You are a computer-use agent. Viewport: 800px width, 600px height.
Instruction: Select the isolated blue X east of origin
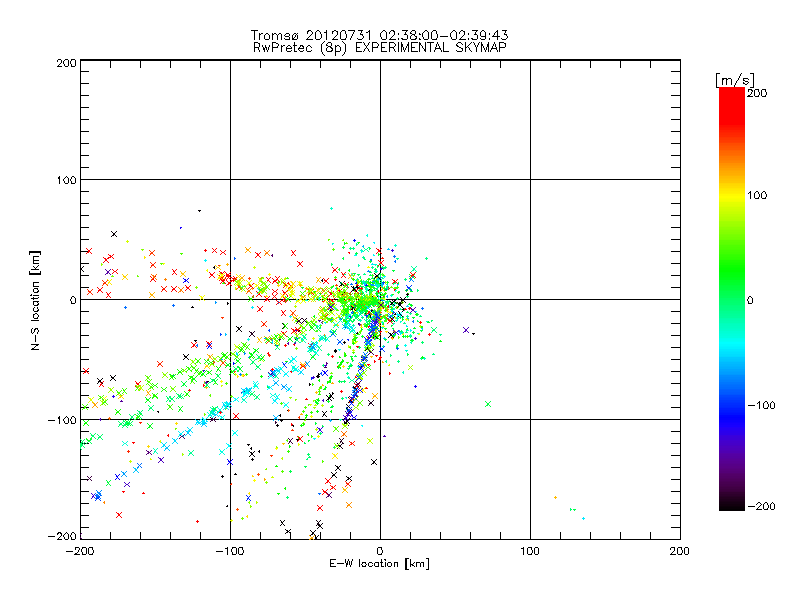click(x=466, y=329)
